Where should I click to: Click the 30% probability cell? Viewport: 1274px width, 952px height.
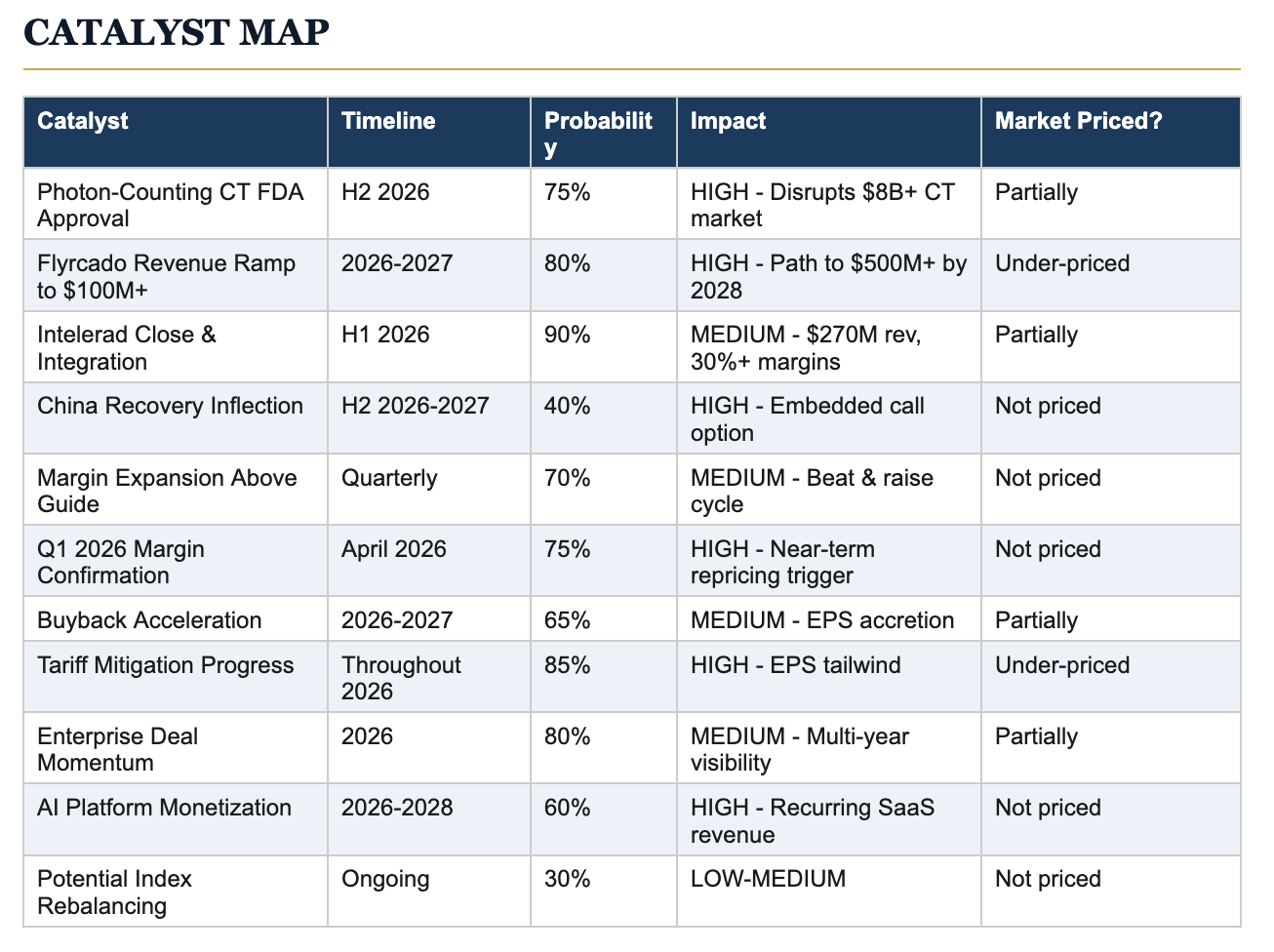click(x=604, y=891)
